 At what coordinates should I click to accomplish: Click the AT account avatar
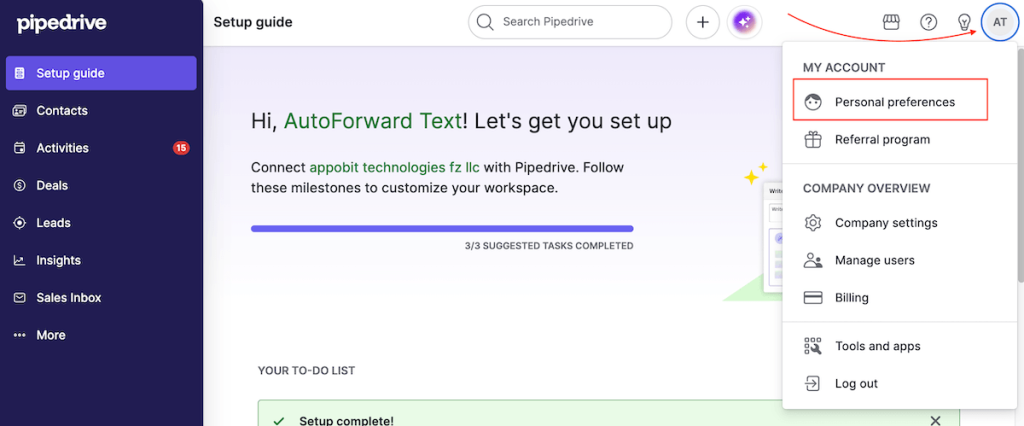[1000, 22]
